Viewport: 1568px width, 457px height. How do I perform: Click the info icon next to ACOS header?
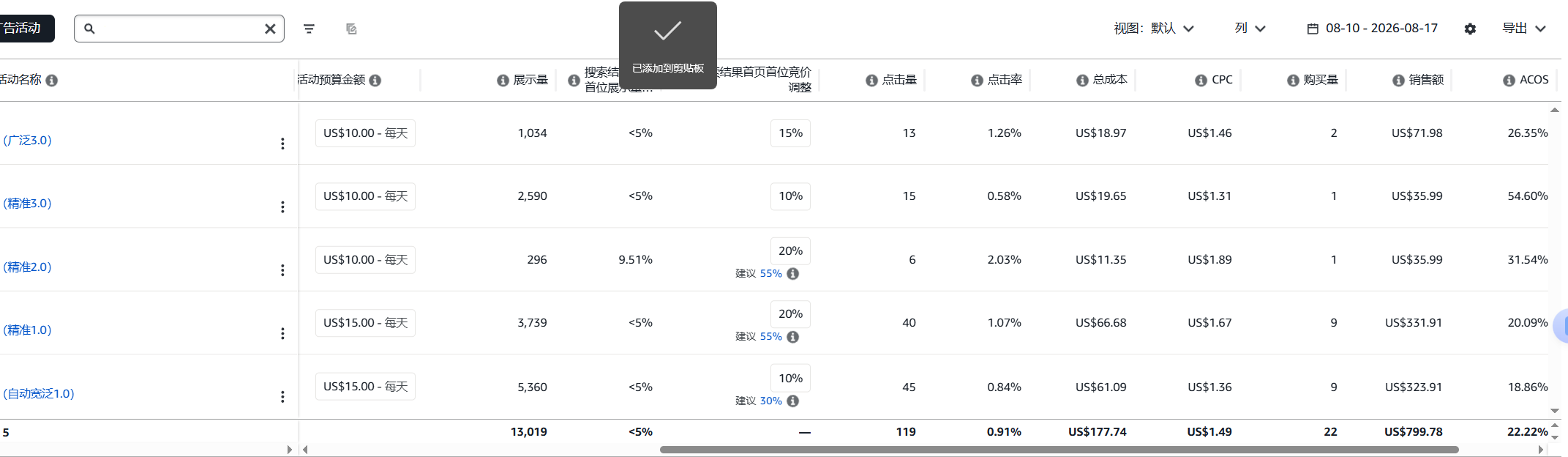click(x=1509, y=81)
